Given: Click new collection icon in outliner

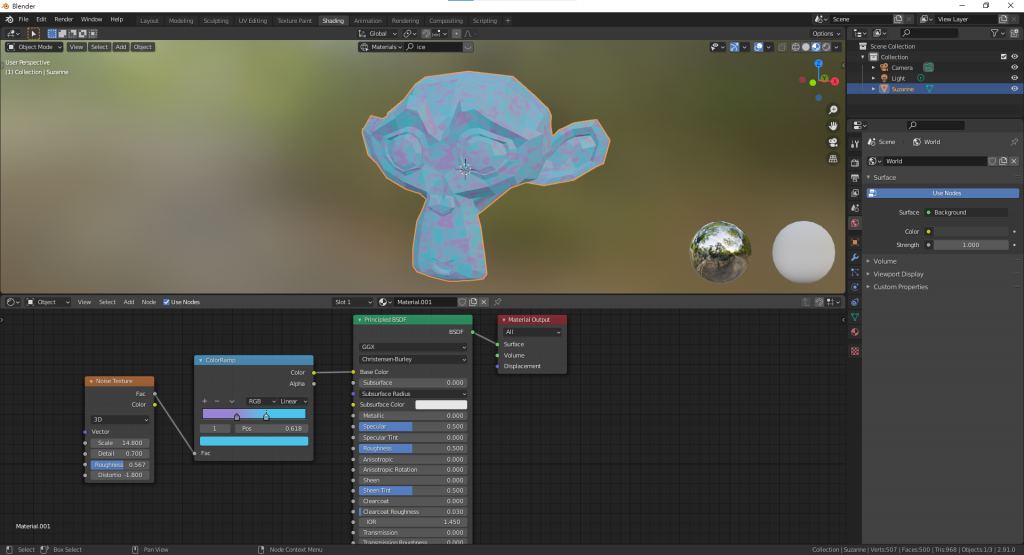Looking at the screenshot, I should 1014,33.
